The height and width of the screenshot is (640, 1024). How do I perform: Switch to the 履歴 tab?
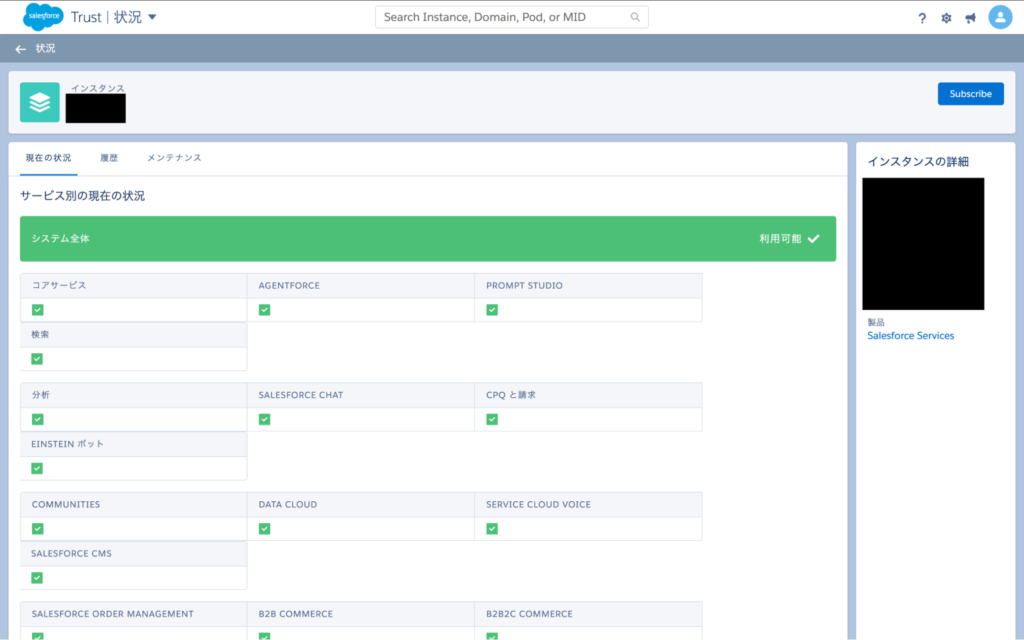[109, 158]
